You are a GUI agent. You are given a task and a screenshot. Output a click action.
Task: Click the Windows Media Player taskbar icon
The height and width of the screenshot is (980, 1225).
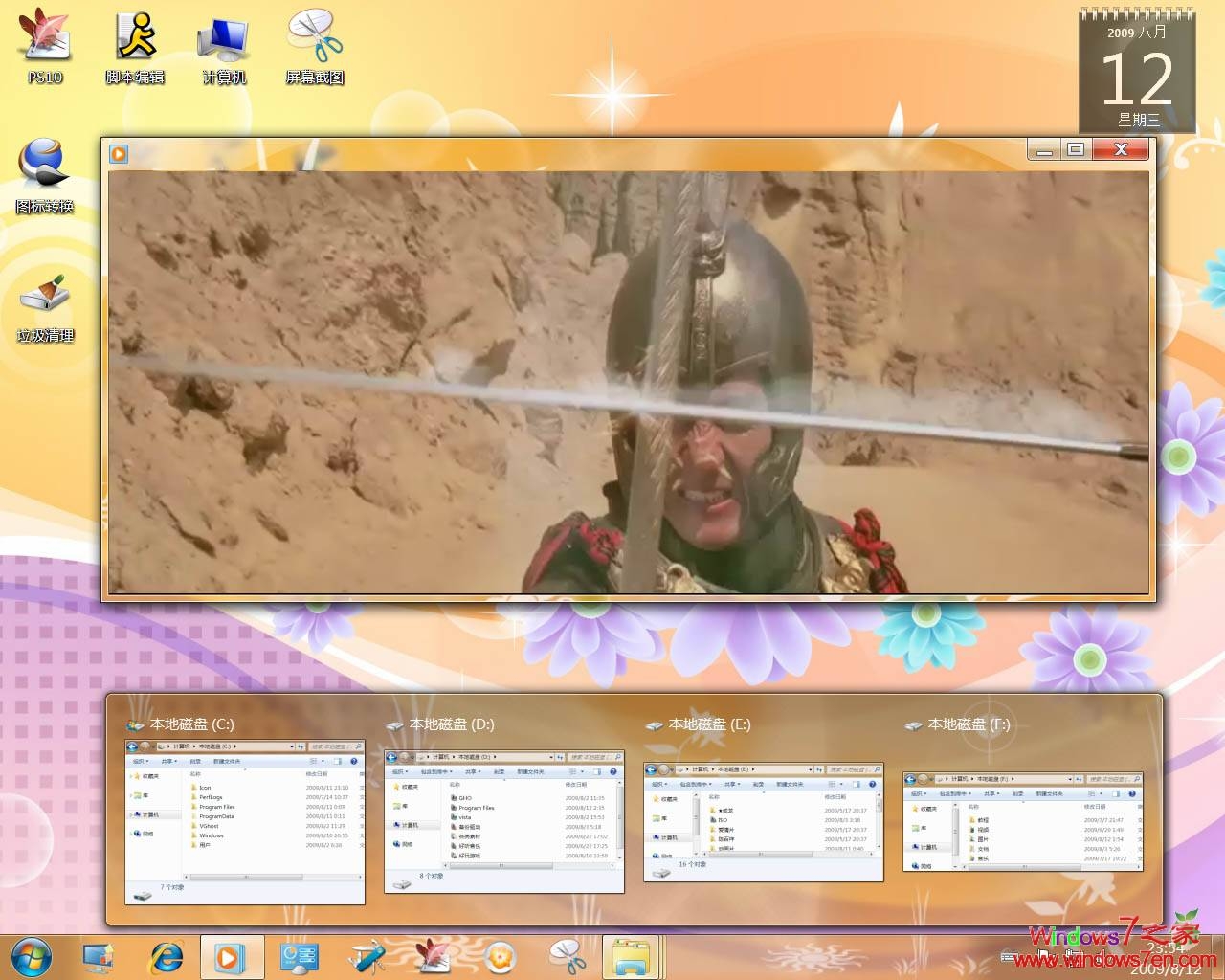coord(231,955)
